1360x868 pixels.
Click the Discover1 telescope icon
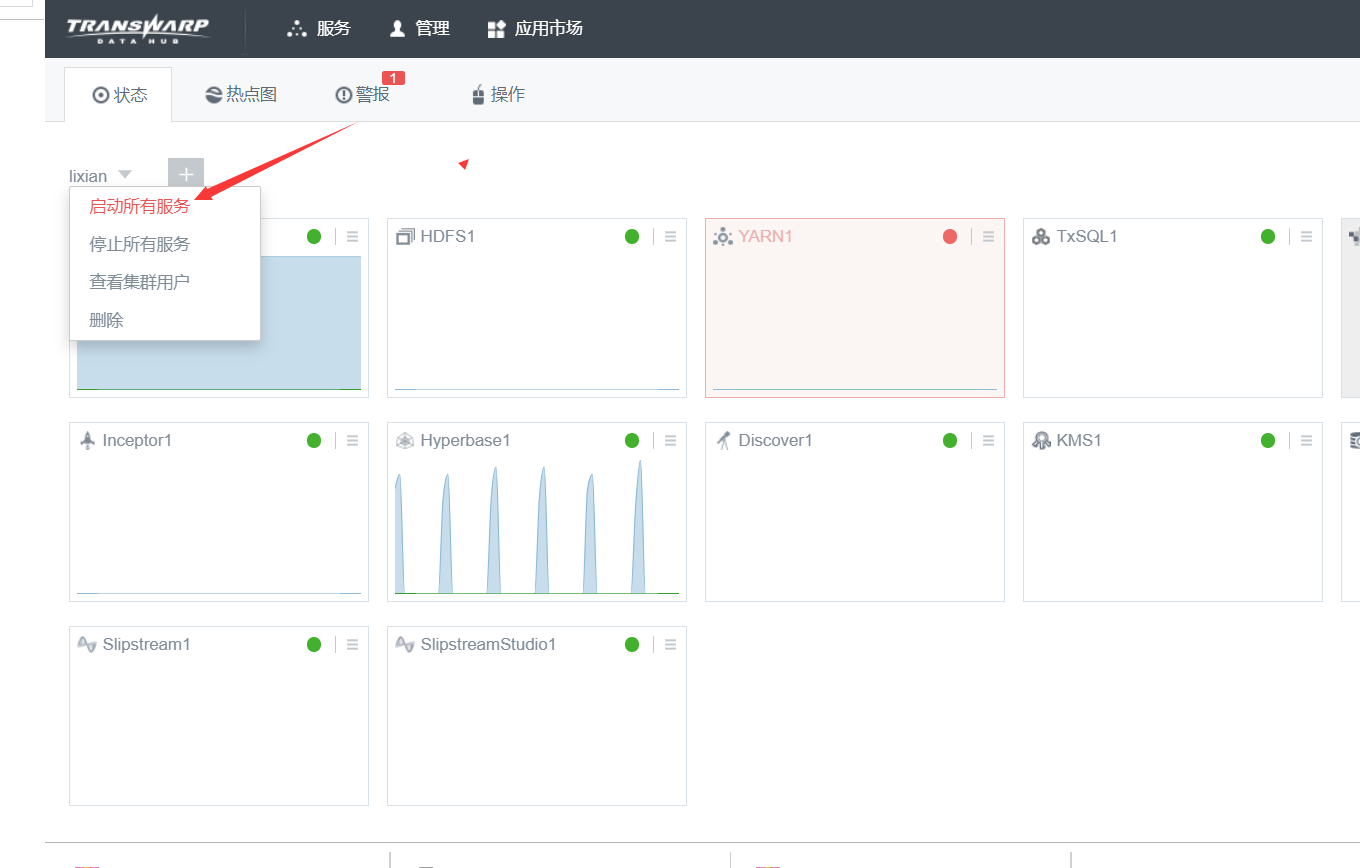pyautogui.click(x=723, y=441)
